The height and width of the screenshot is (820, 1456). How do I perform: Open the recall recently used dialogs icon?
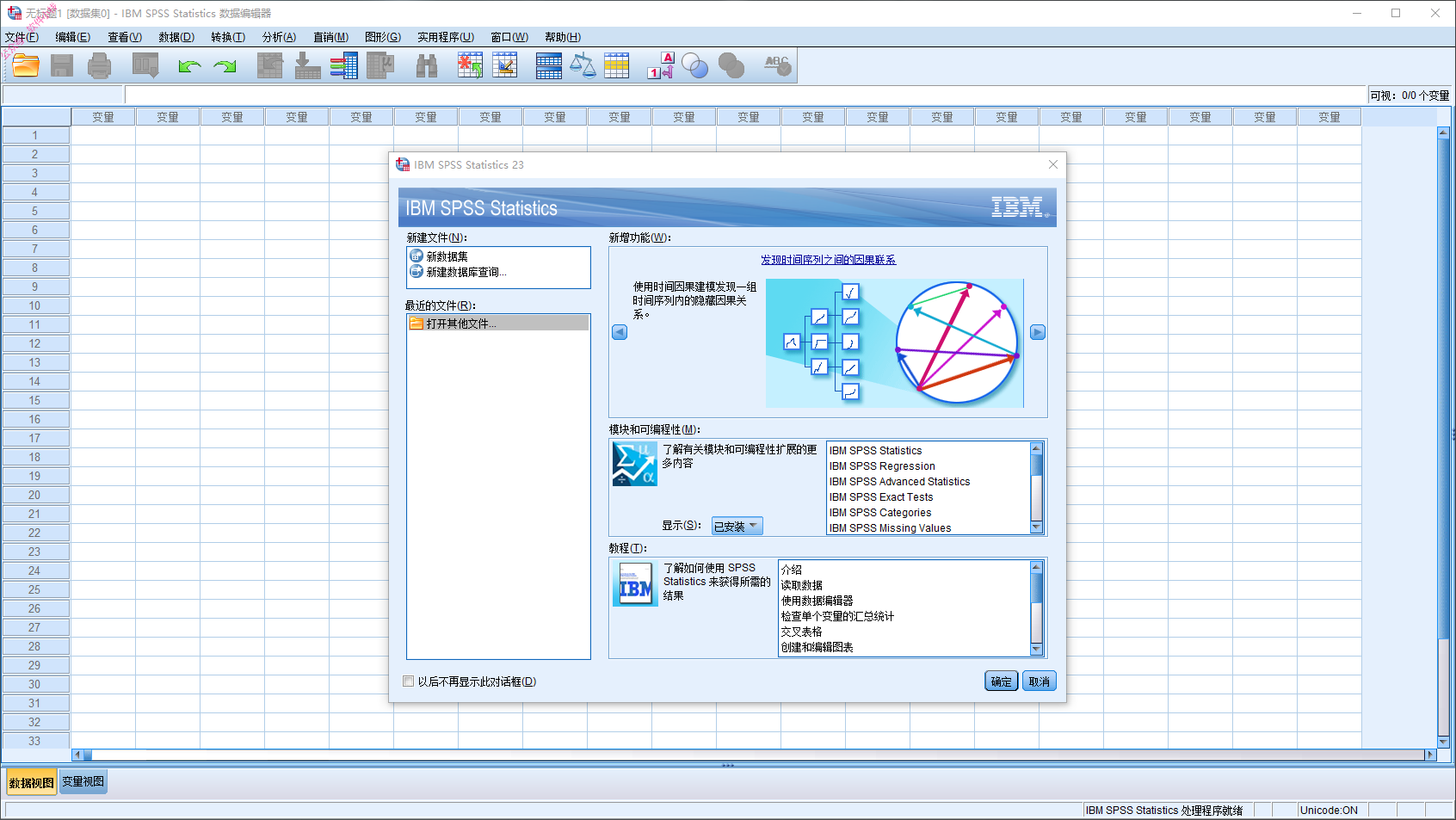[145, 65]
